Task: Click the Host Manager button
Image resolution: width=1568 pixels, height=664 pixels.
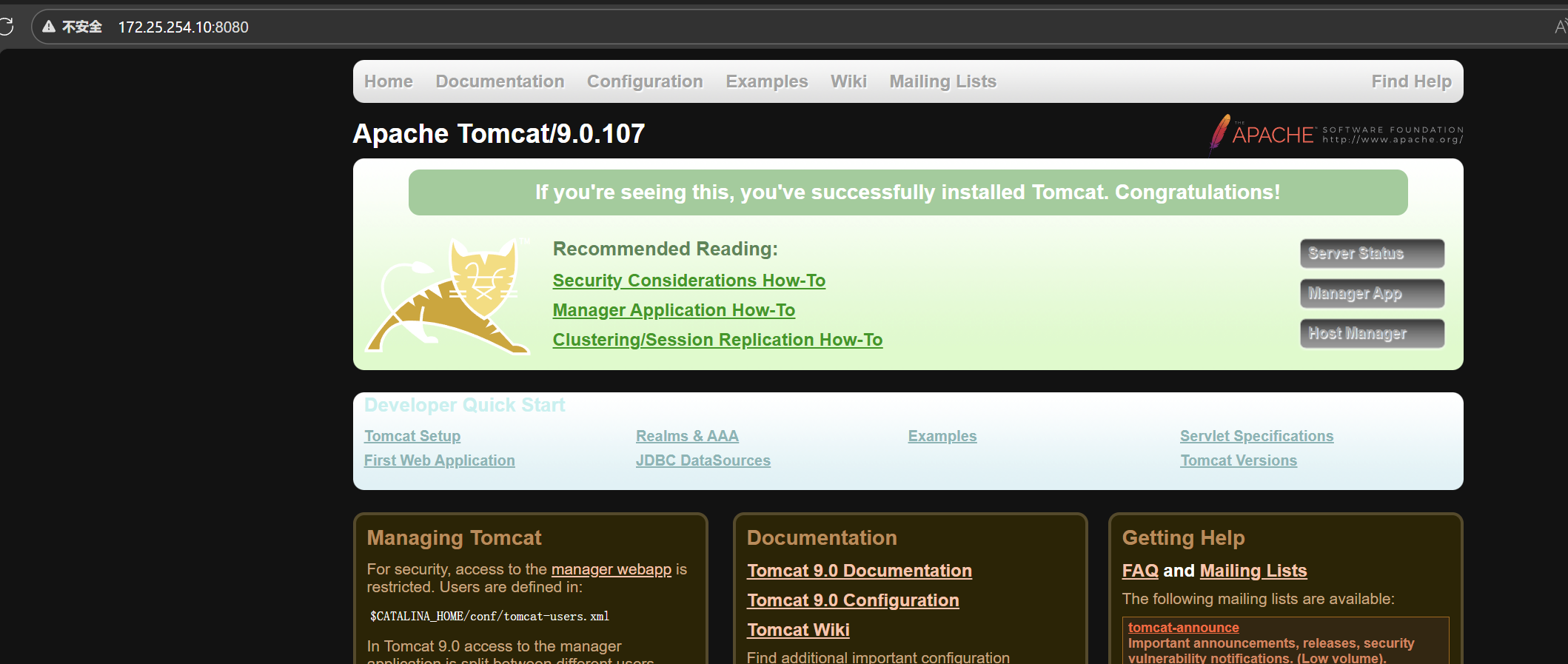Action: coord(1372,333)
